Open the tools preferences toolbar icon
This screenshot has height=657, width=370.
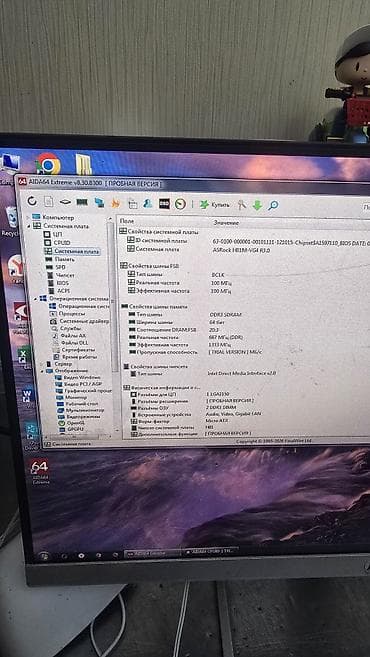tap(242, 205)
